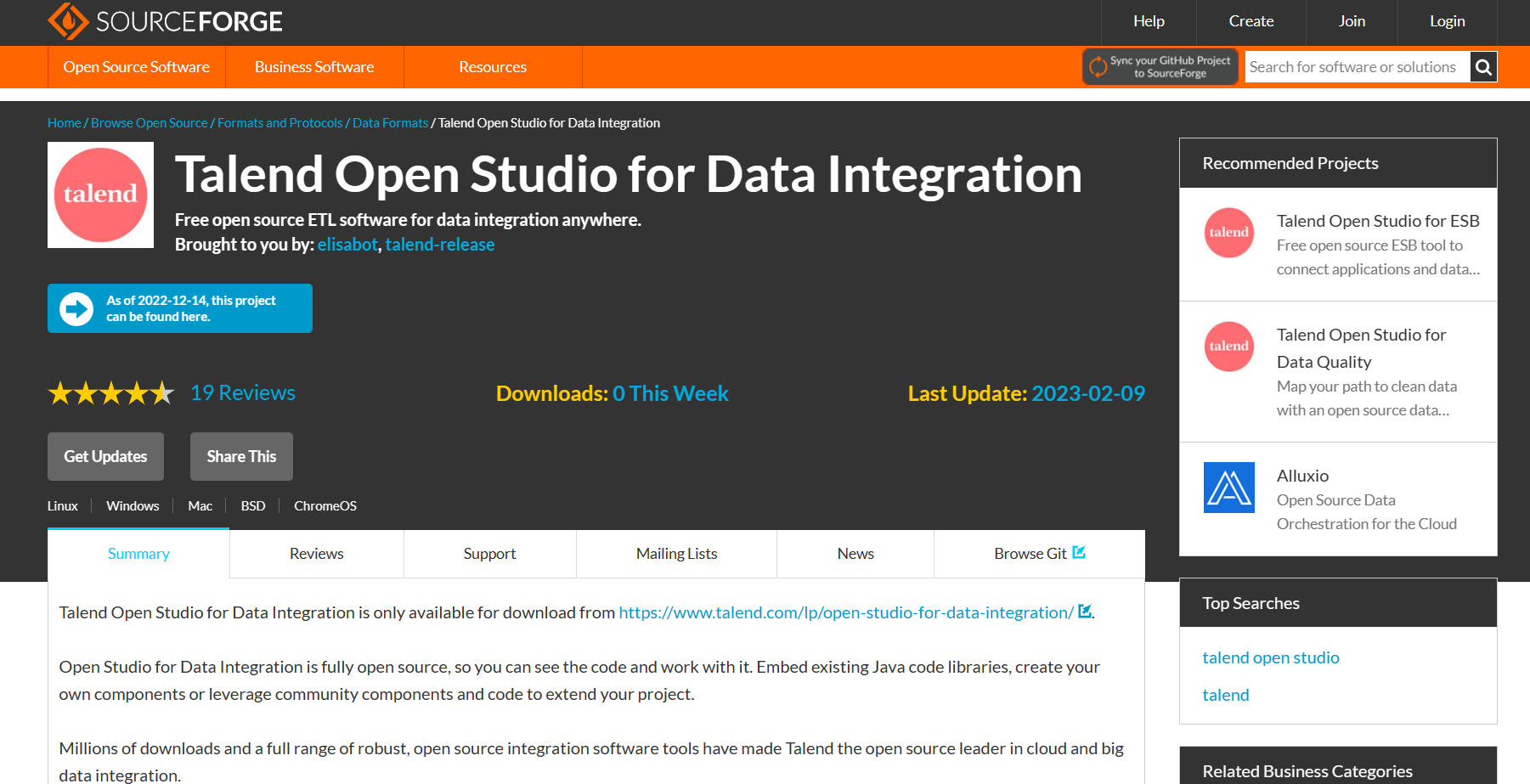The width and height of the screenshot is (1530, 784).
Task: Open Talend Open Studio for ESB title
Action: 1378,221
